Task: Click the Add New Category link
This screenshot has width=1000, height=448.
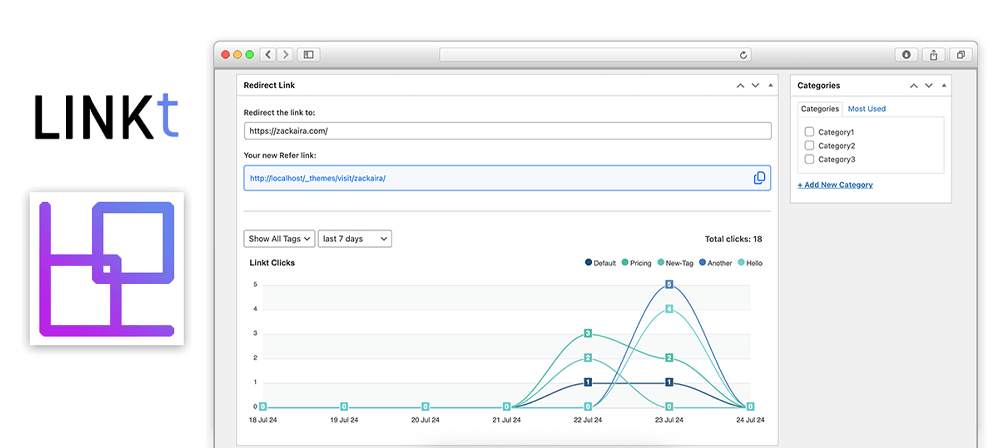Action: (835, 185)
